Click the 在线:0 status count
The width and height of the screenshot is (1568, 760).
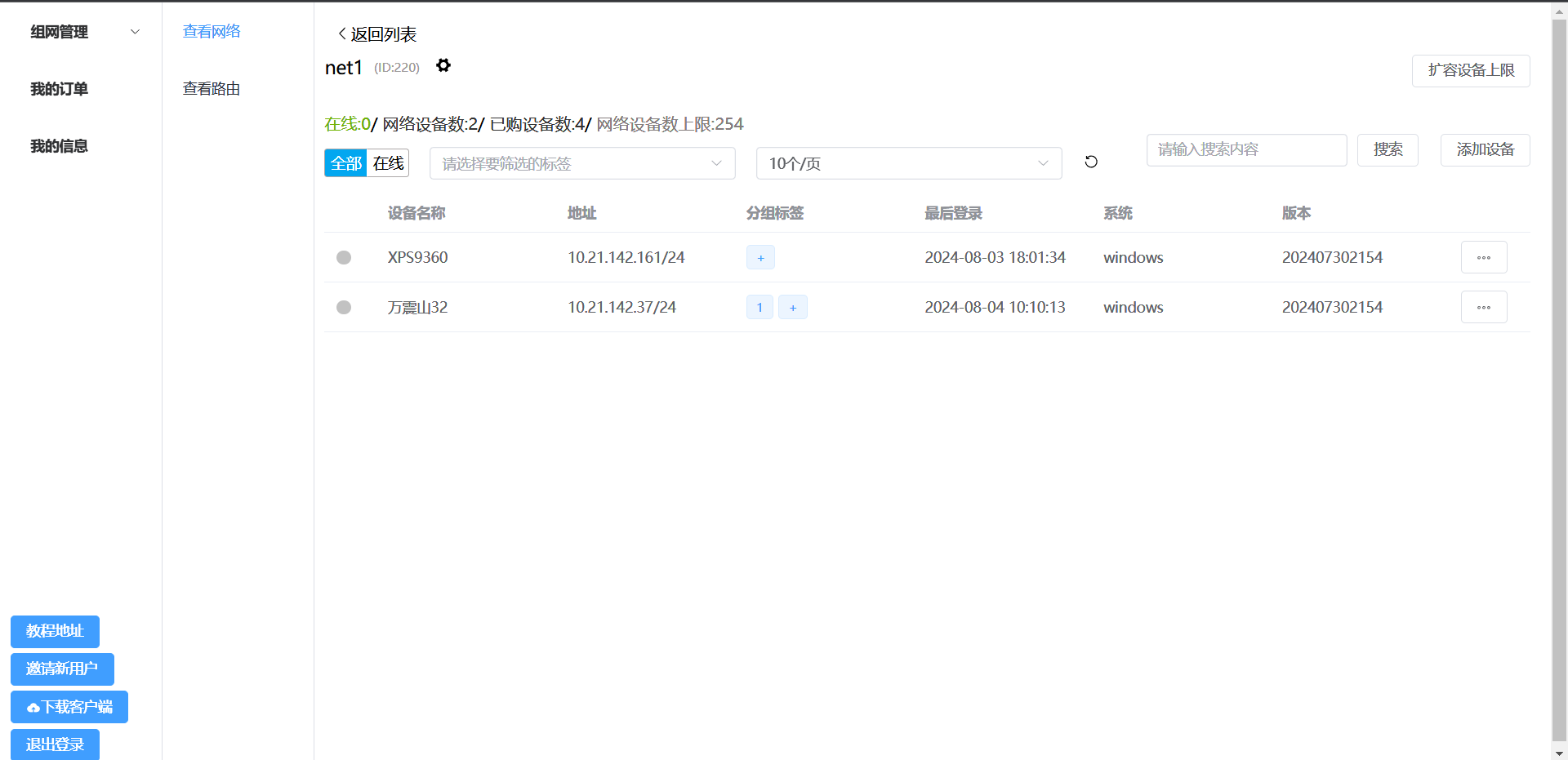click(348, 123)
